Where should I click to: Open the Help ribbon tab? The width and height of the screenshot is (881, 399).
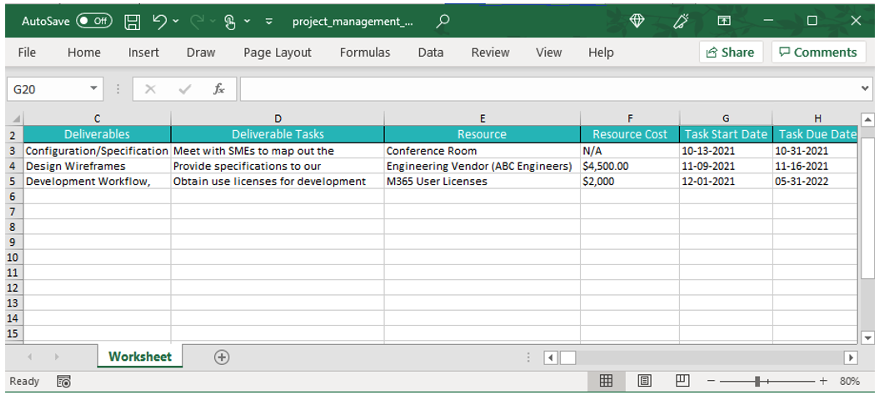click(x=601, y=53)
